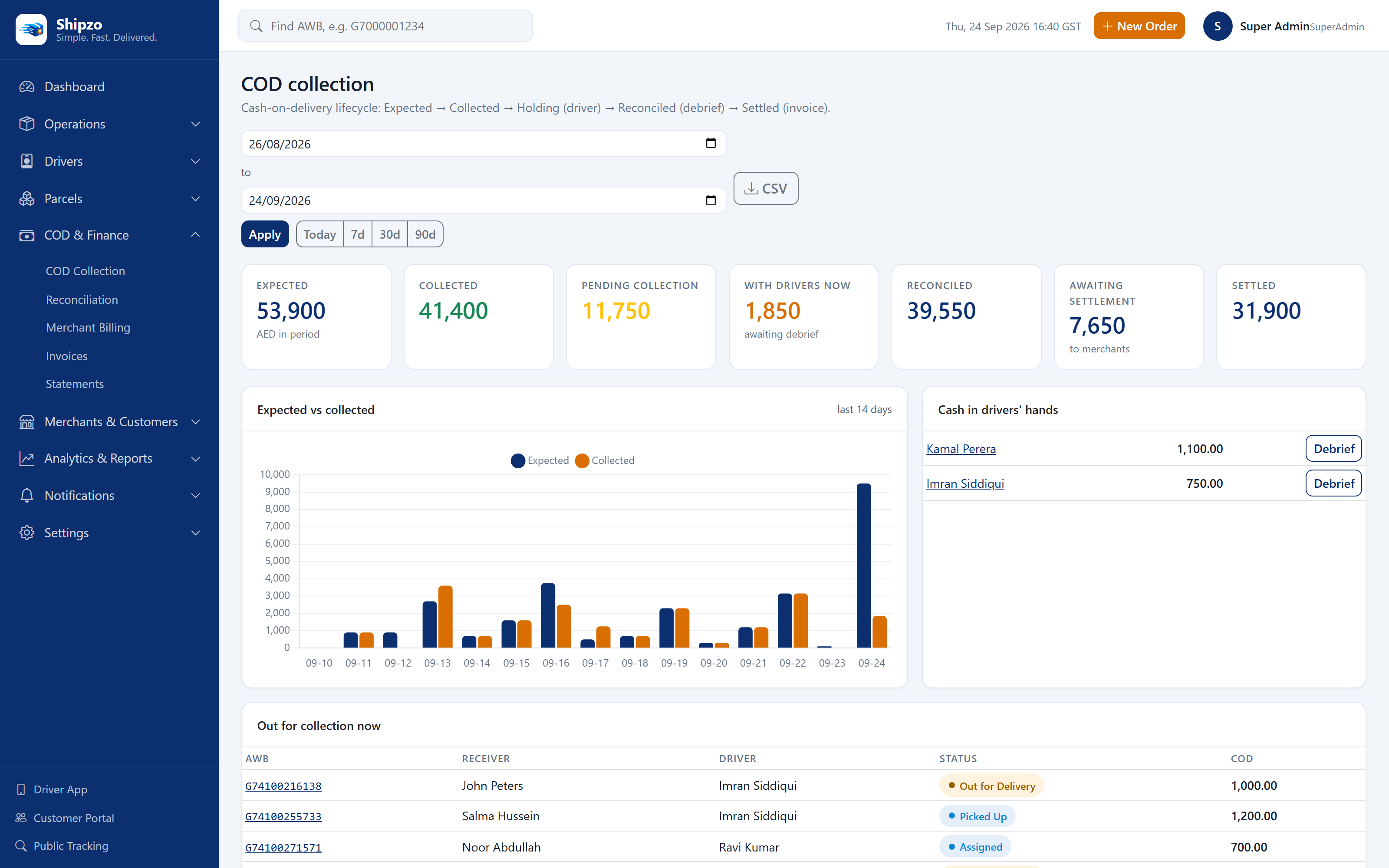The width and height of the screenshot is (1389, 868).
Task: Open the Invoices submenu item
Action: (66, 356)
